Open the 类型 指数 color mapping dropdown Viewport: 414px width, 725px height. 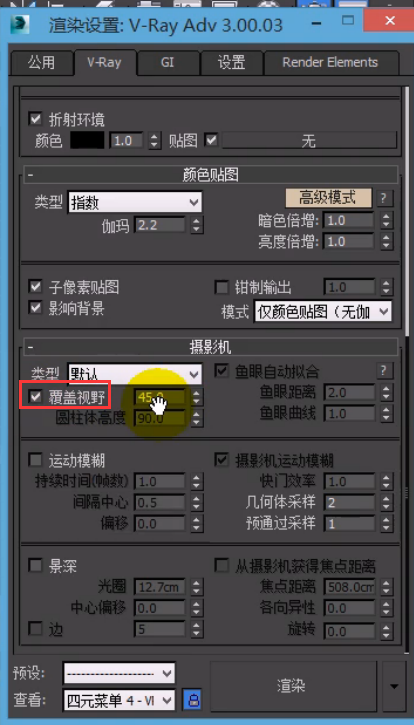[x=135, y=203]
